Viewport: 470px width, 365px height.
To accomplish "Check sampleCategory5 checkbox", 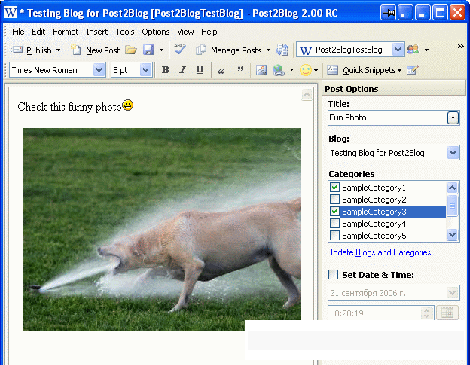I will tap(335, 235).
